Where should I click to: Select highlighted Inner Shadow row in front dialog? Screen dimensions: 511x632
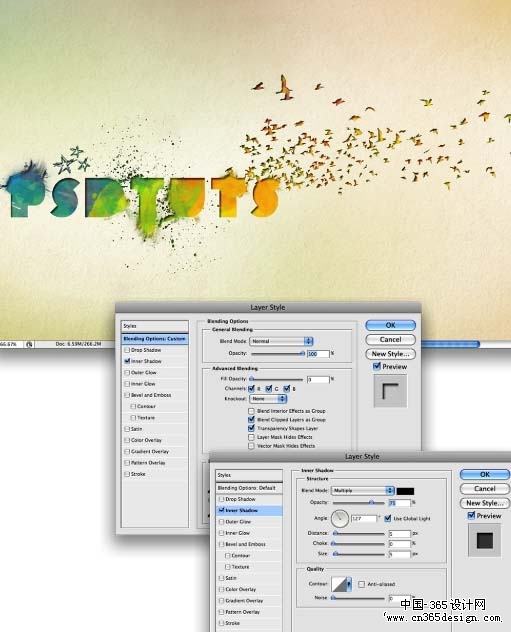[249, 510]
